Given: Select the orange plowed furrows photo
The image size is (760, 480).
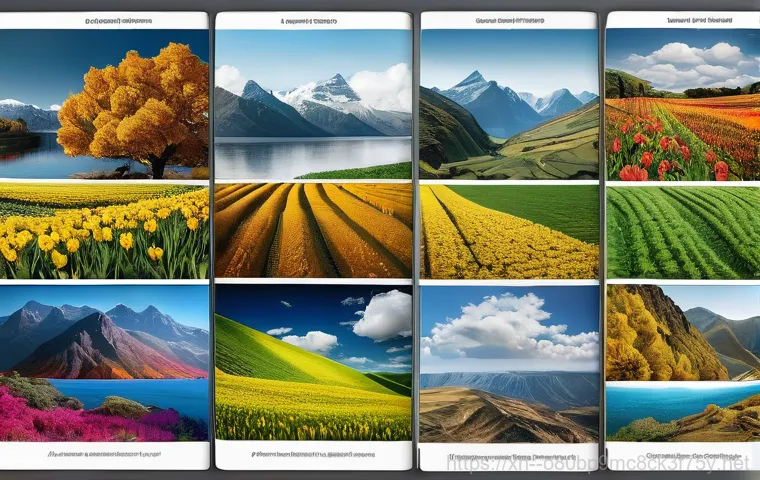Looking at the screenshot, I should [313, 230].
